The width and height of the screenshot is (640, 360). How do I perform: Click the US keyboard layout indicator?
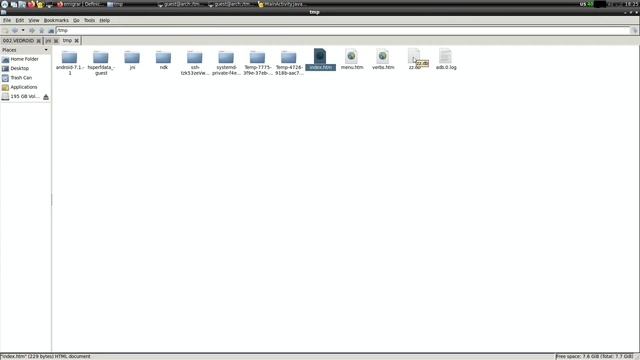point(583,4)
